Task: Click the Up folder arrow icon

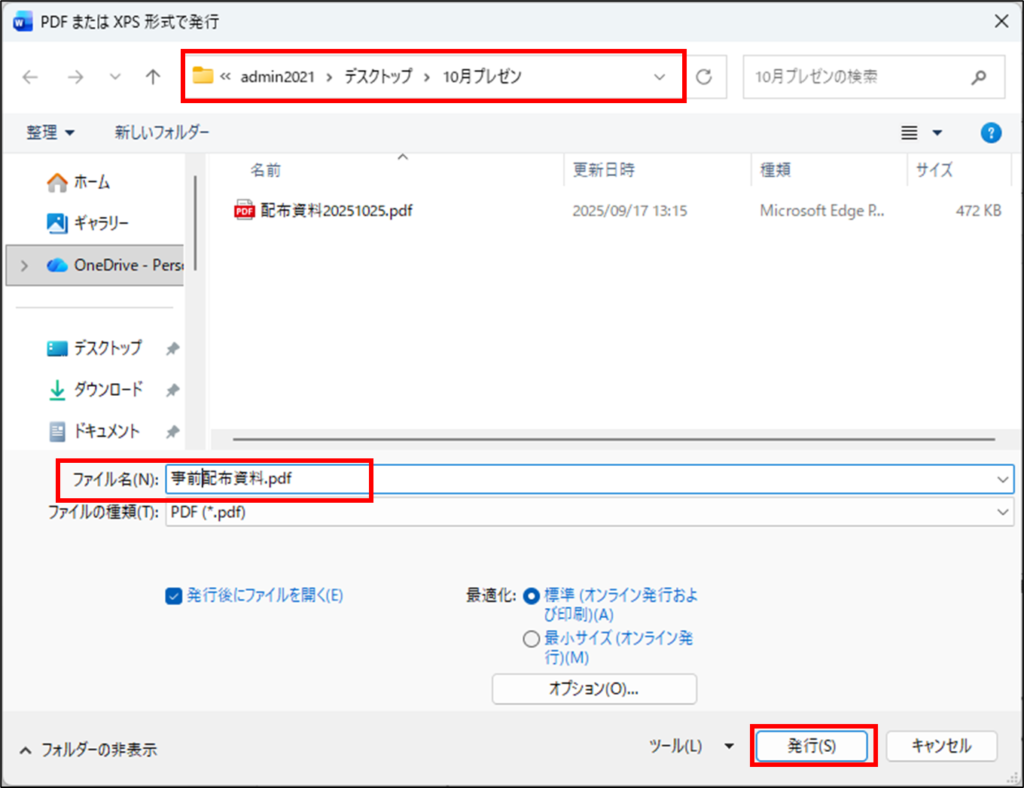Action: pos(153,77)
